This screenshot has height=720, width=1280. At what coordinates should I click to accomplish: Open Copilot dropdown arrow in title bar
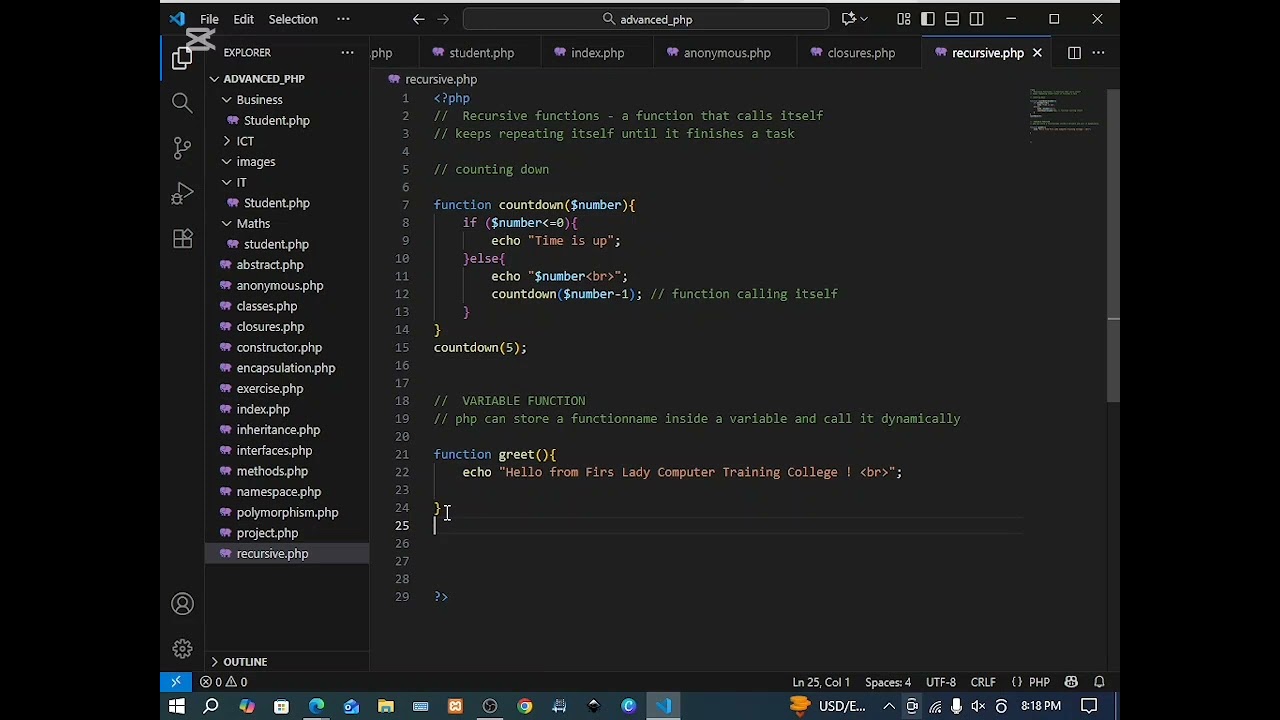coord(864,19)
